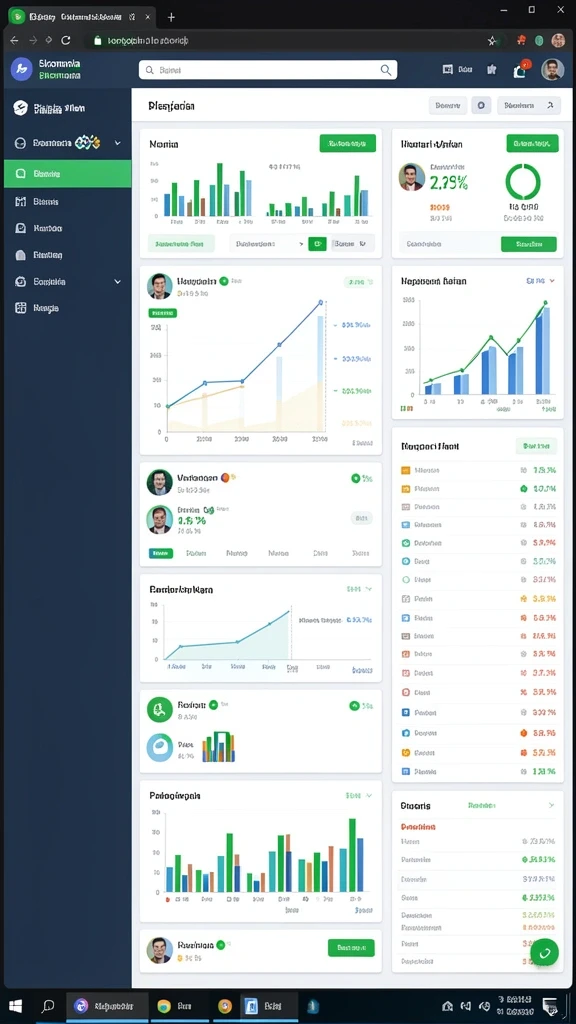Click the square icon with label in app header

point(457,69)
